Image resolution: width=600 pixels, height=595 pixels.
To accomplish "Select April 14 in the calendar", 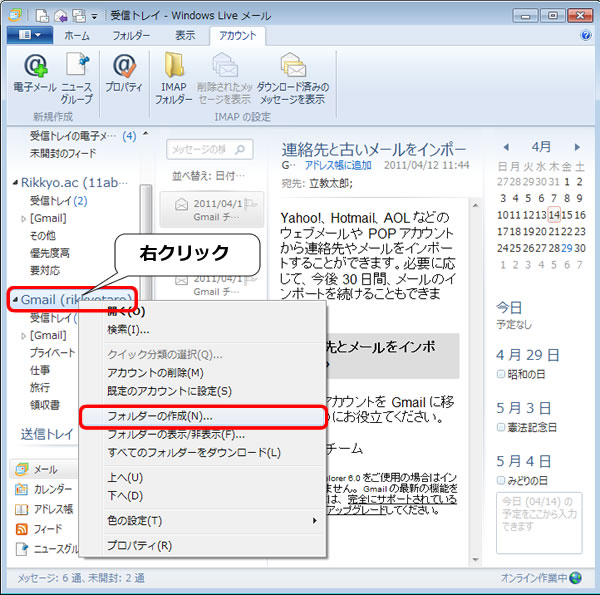I will click(x=554, y=215).
